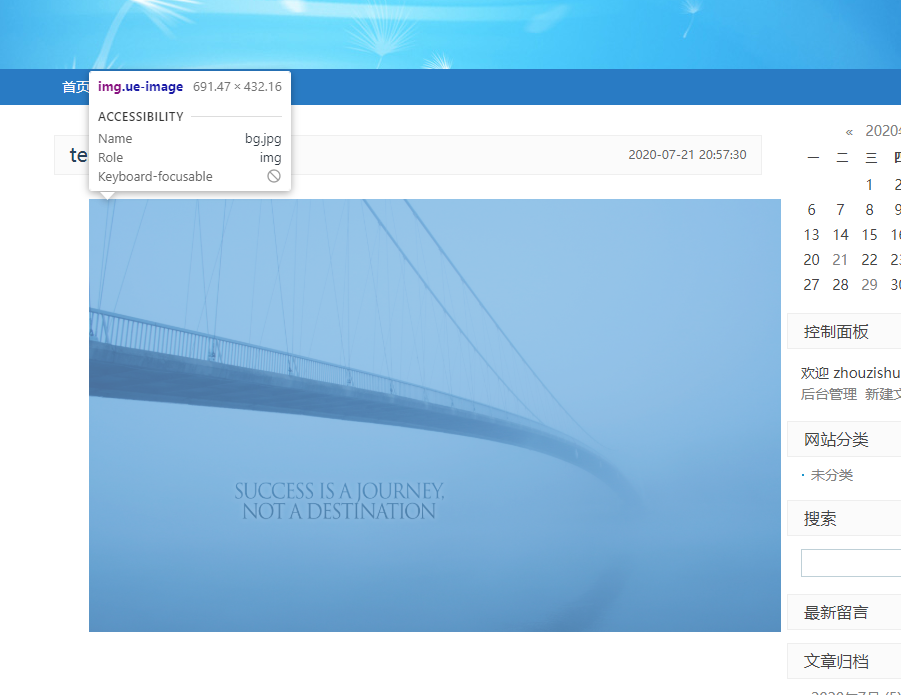Open 后台管理 admin link
The image size is (901, 695).
[829, 394]
